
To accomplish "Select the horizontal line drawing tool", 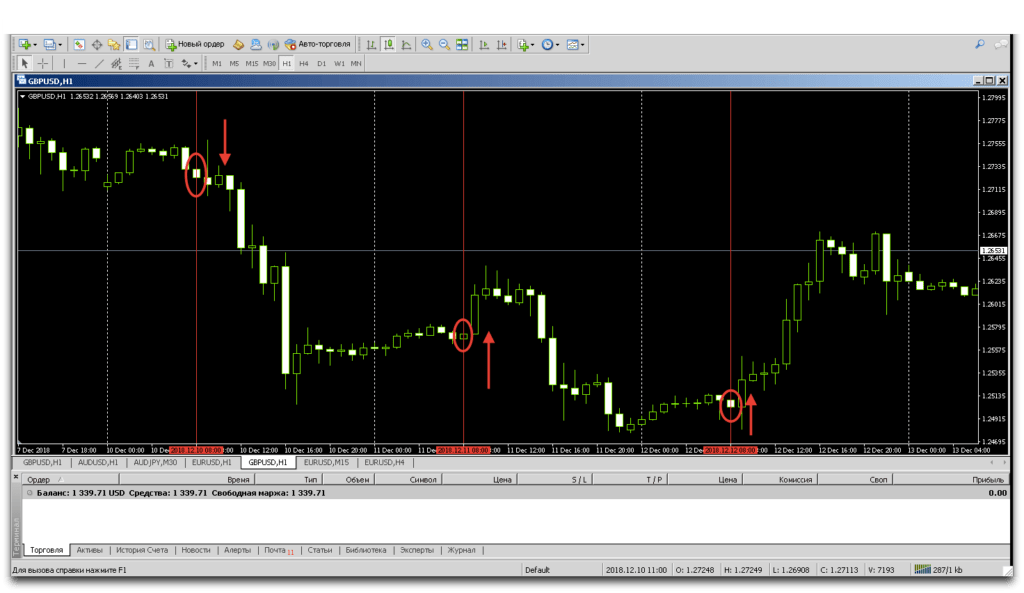I will point(82,64).
